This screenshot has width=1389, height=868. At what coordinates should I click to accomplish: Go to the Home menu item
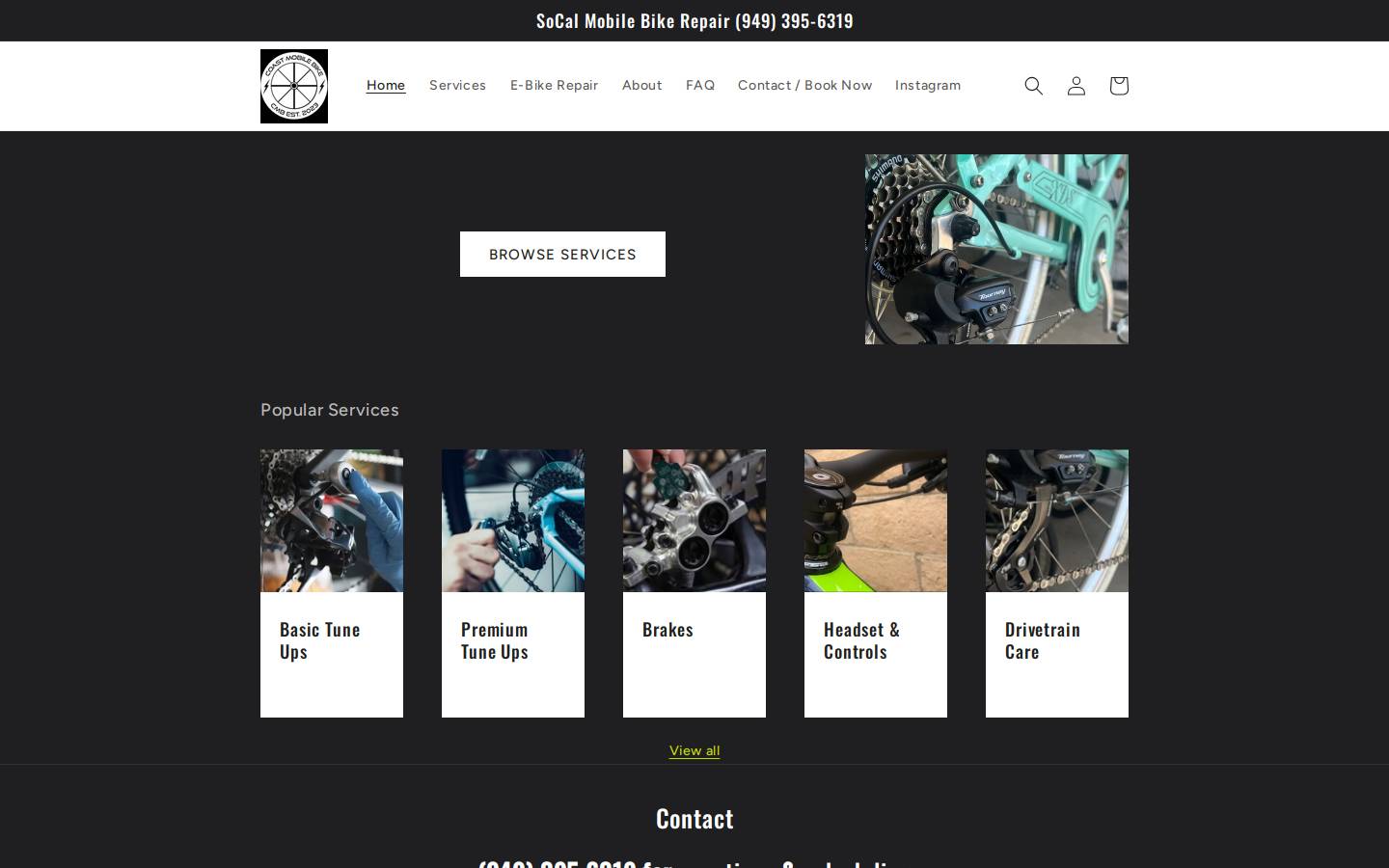pyautogui.click(x=386, y=85)
